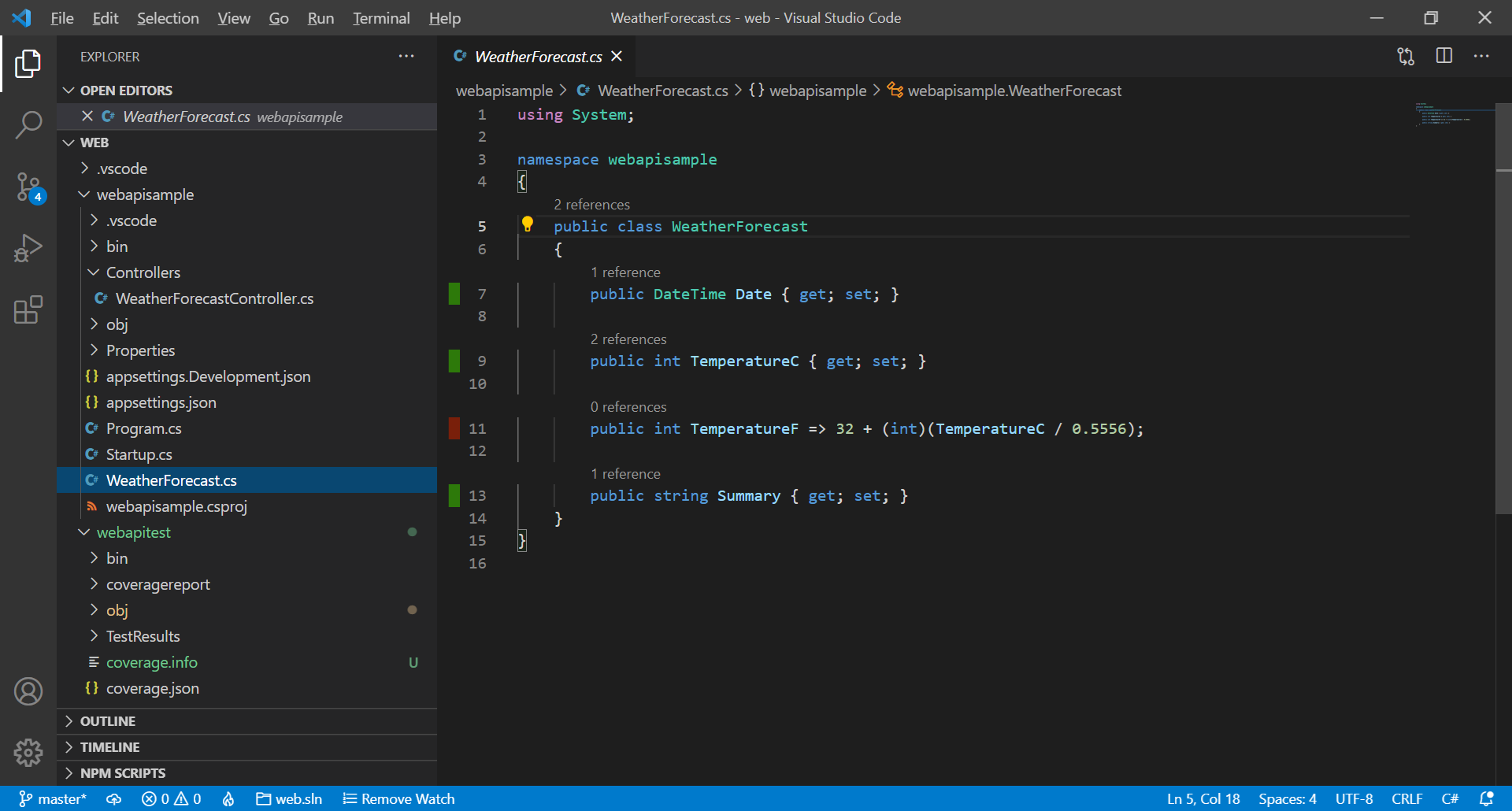Open the Run menu
Viewport: 1512px width, 811px height.
coord(321,17)
